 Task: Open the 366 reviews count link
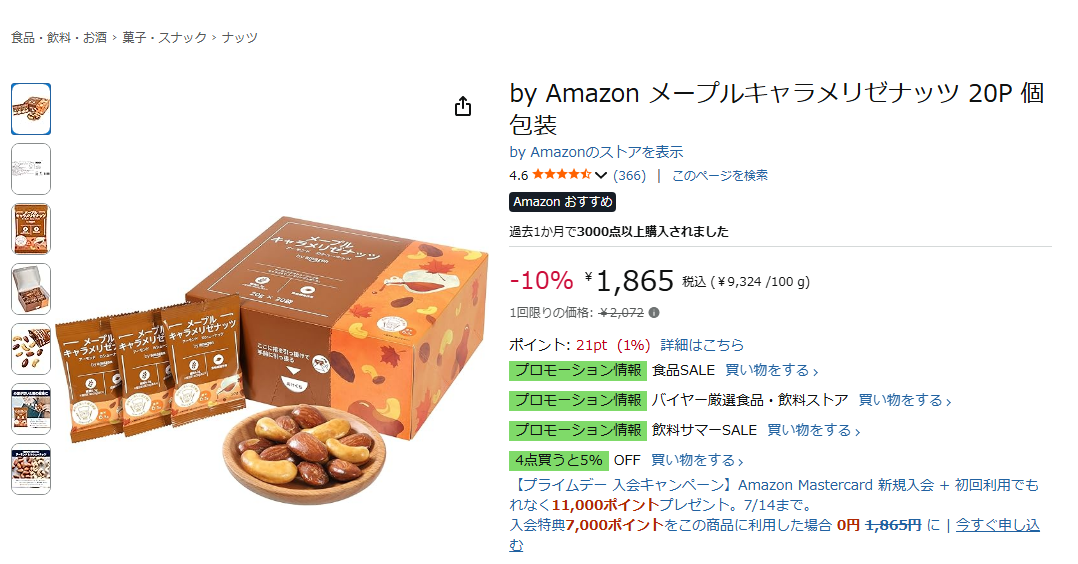(x=629, y=175)
